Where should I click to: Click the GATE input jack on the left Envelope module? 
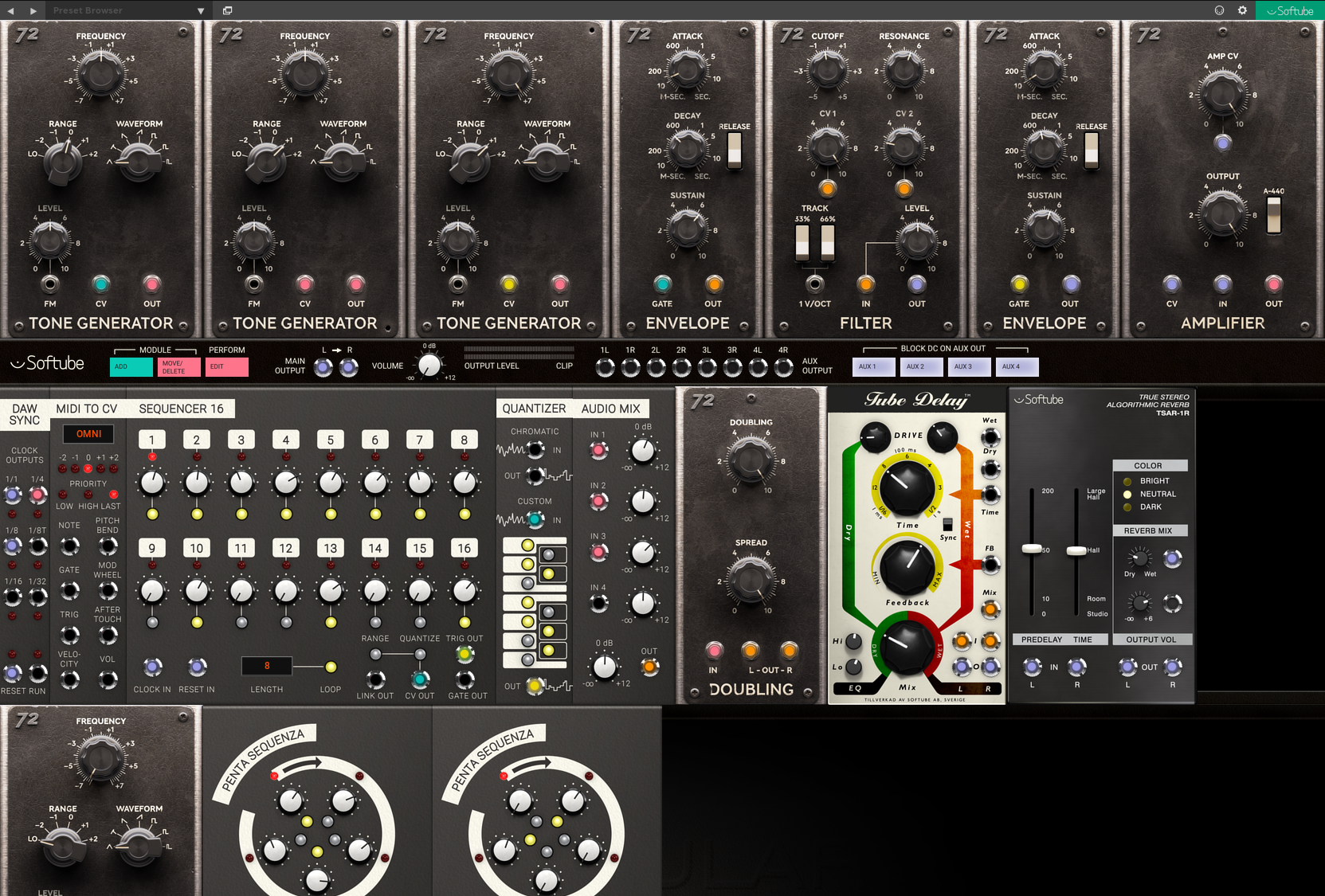click(x=662, y=284)
